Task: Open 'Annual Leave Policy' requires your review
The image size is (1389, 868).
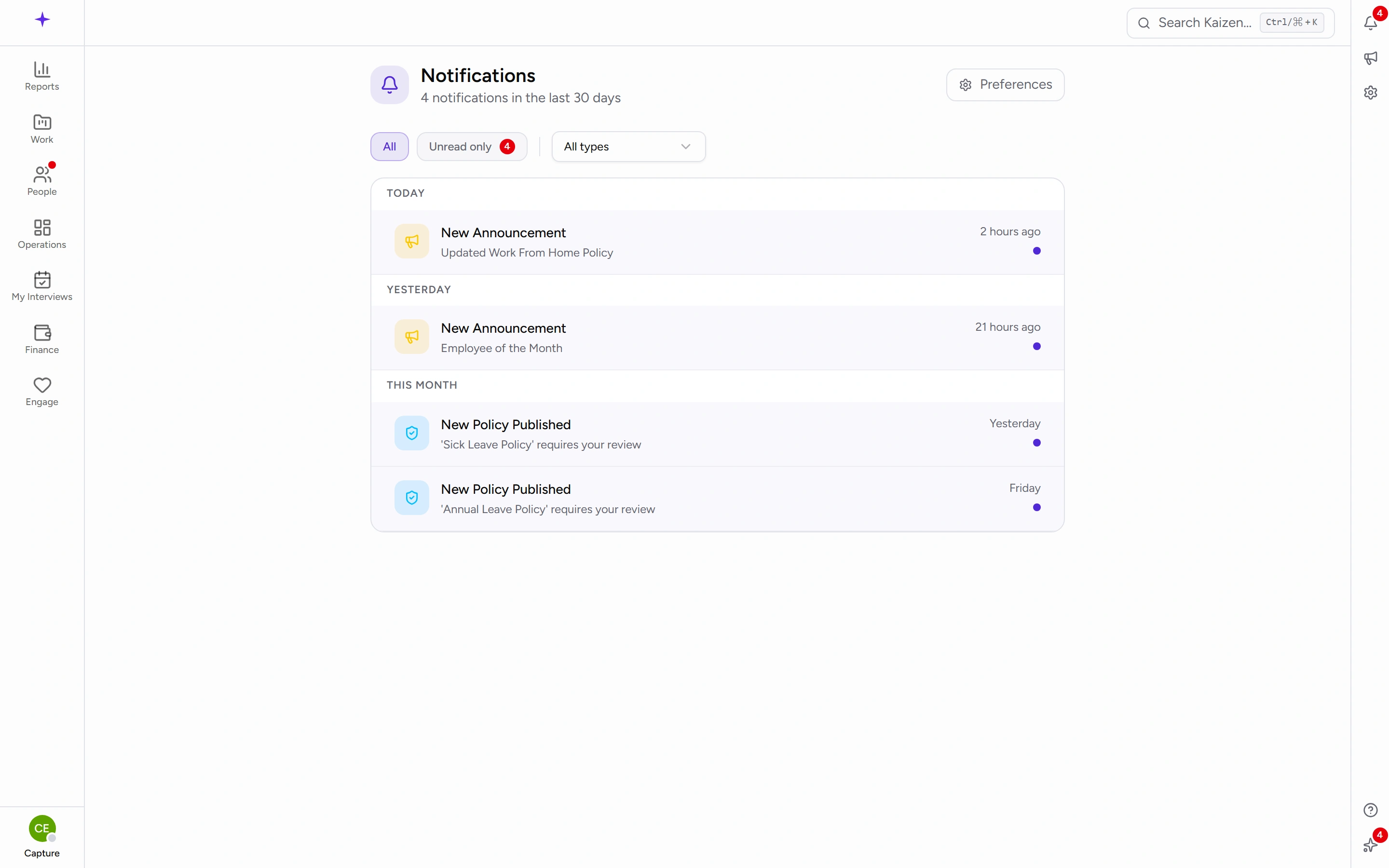Action: click(718, 499)
